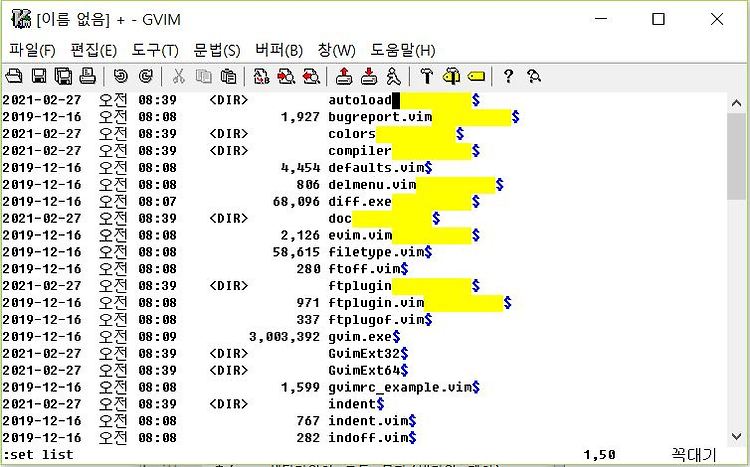This screenshot has width=750, height=467.
Task: Open the 버퍼(B) menu
Action: coord(279,50)
